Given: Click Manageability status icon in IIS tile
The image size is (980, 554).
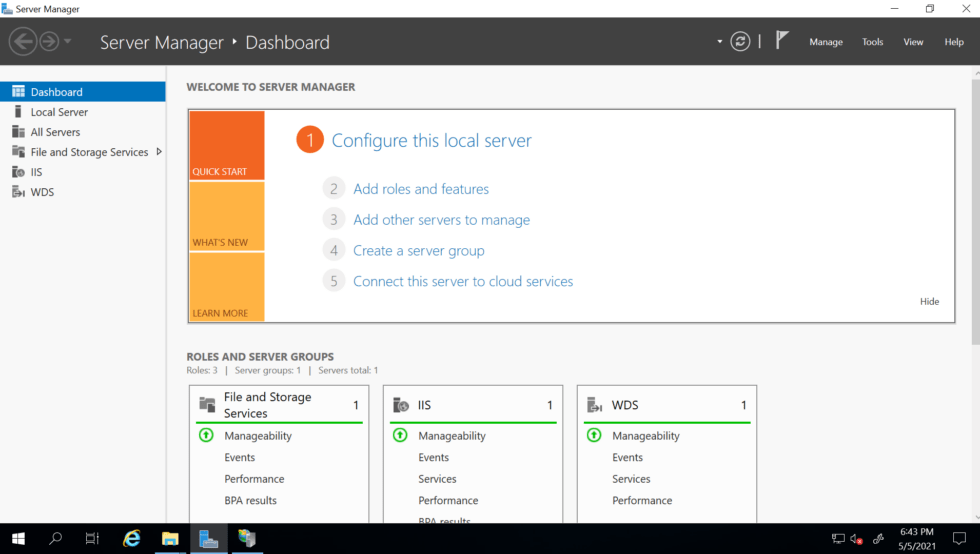Looking at the screenshot, I should (400, 435).
